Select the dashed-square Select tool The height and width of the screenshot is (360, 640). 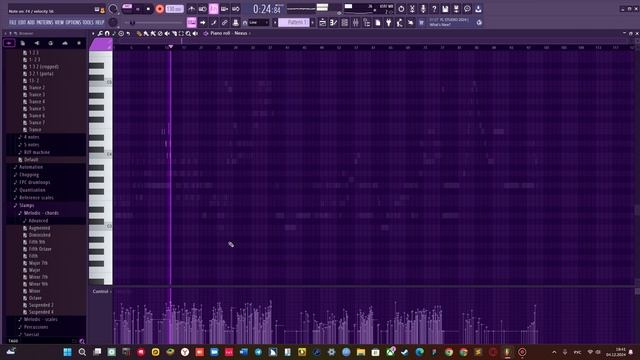click(181, 33)
